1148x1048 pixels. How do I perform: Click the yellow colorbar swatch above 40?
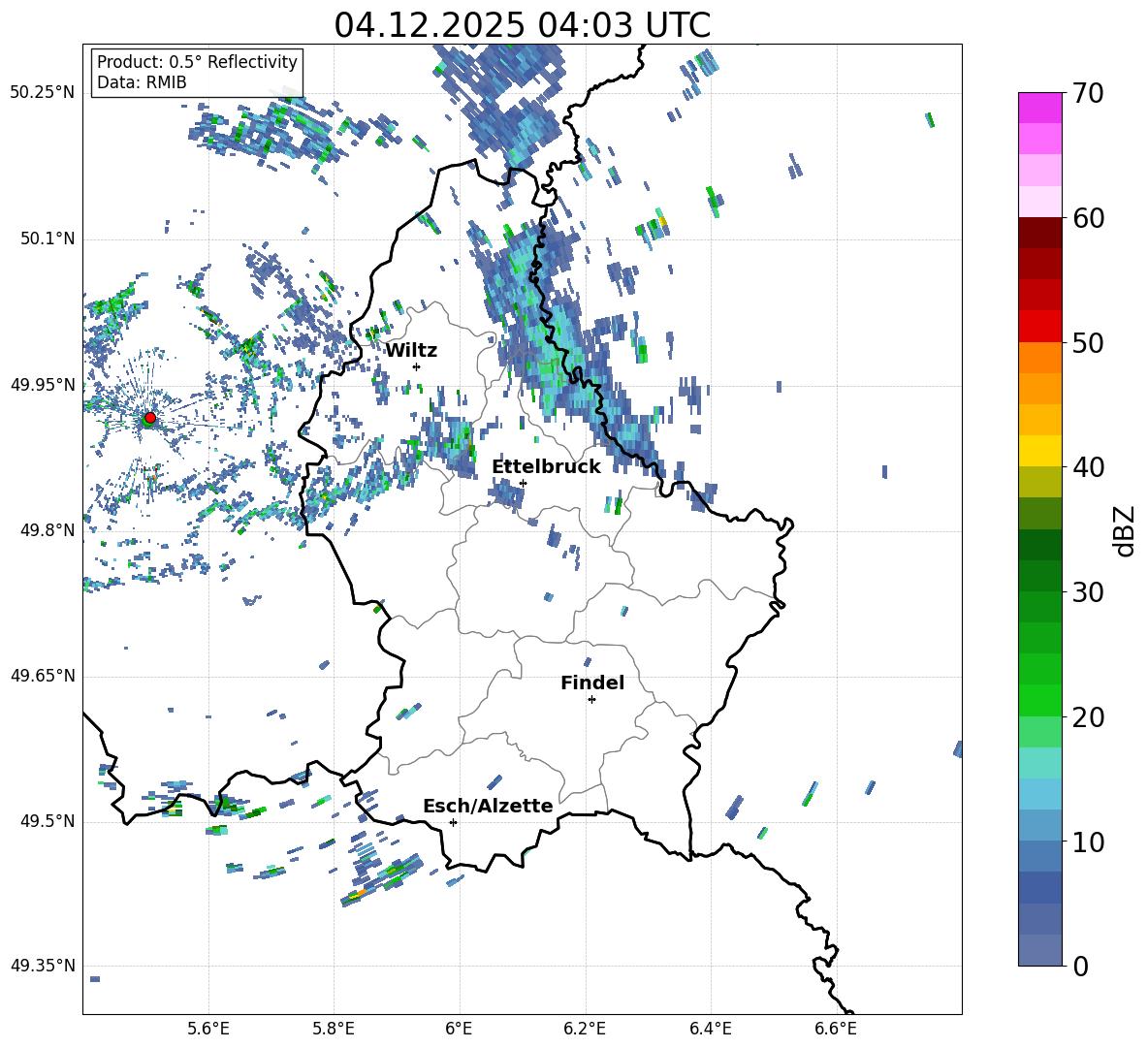[x=1039, y=451]
